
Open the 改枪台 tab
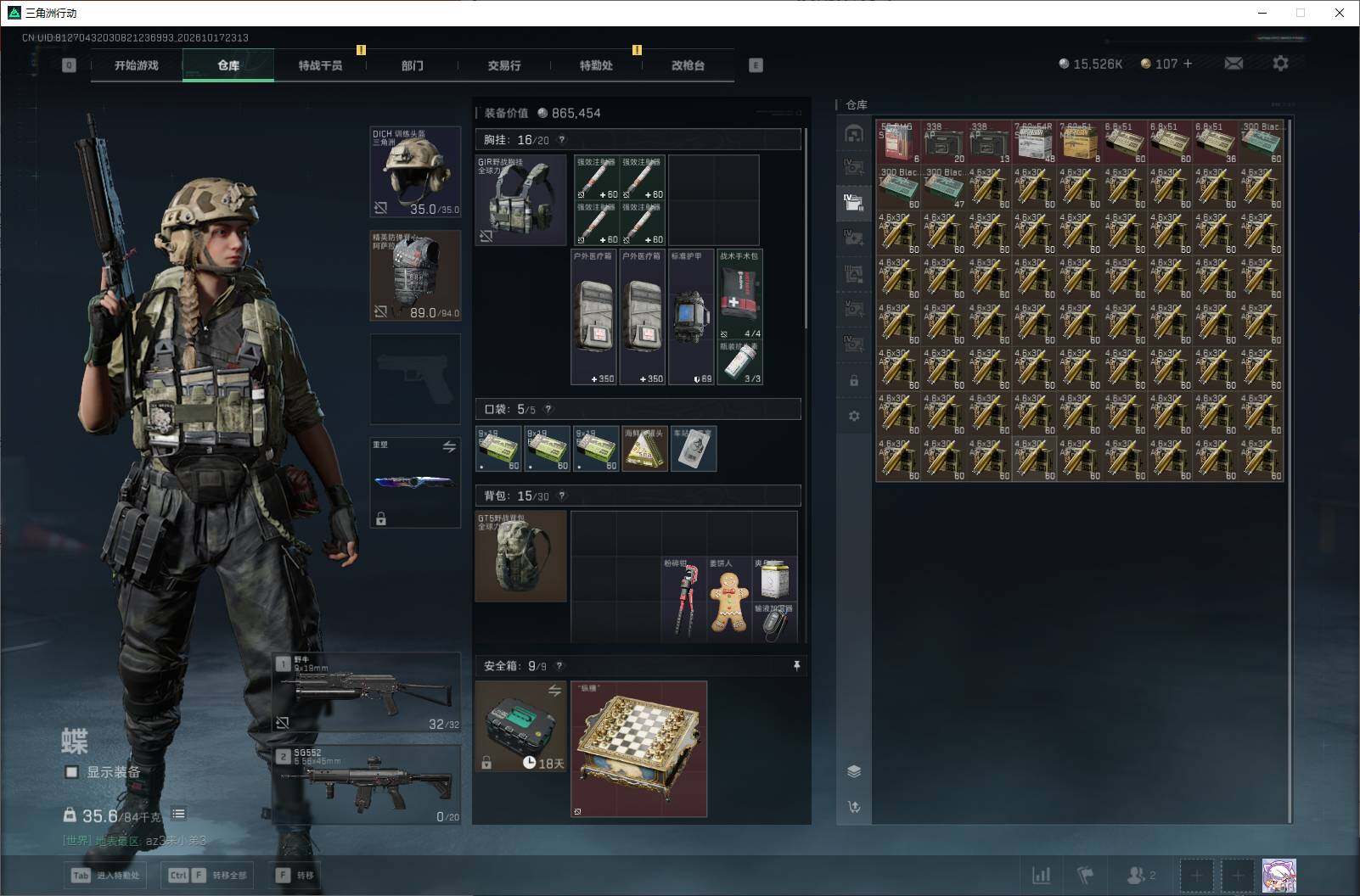[x=688, y=65]
